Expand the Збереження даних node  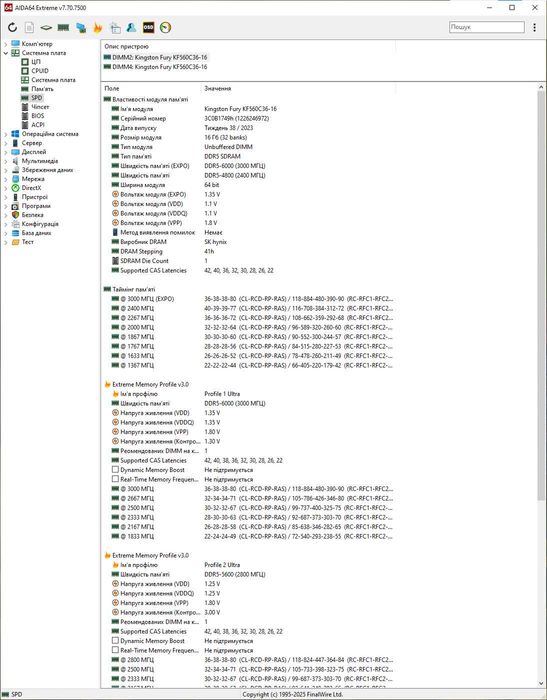(x=6, y=170)
